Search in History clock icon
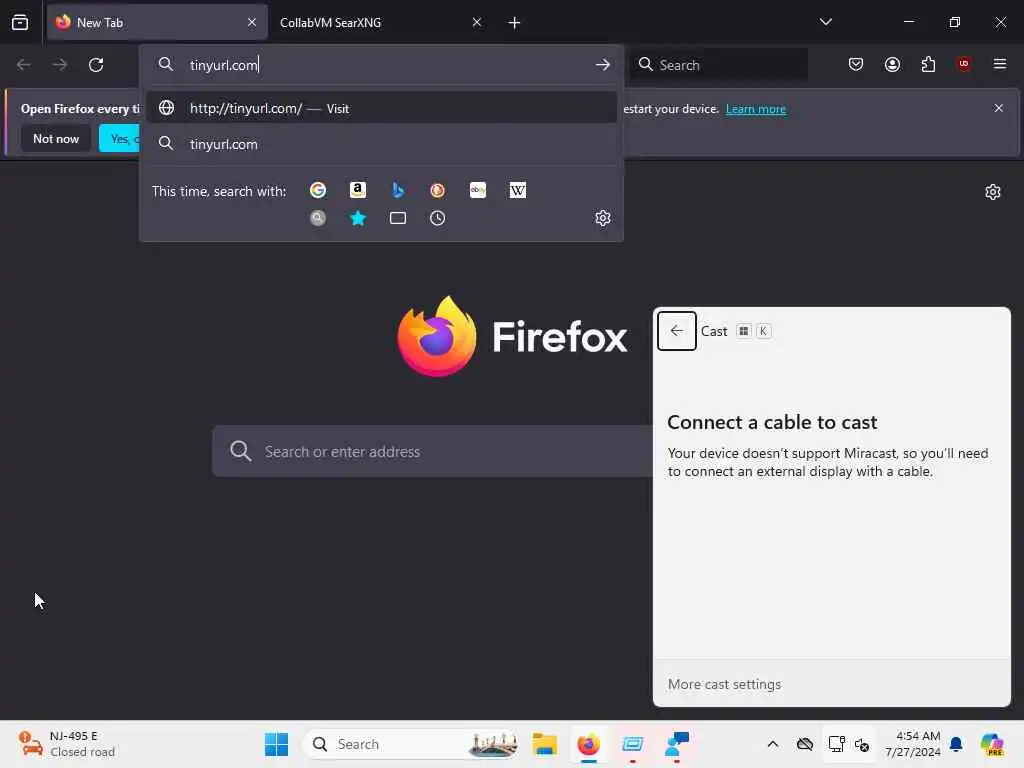1024x768 pixels. coord(438,218)
